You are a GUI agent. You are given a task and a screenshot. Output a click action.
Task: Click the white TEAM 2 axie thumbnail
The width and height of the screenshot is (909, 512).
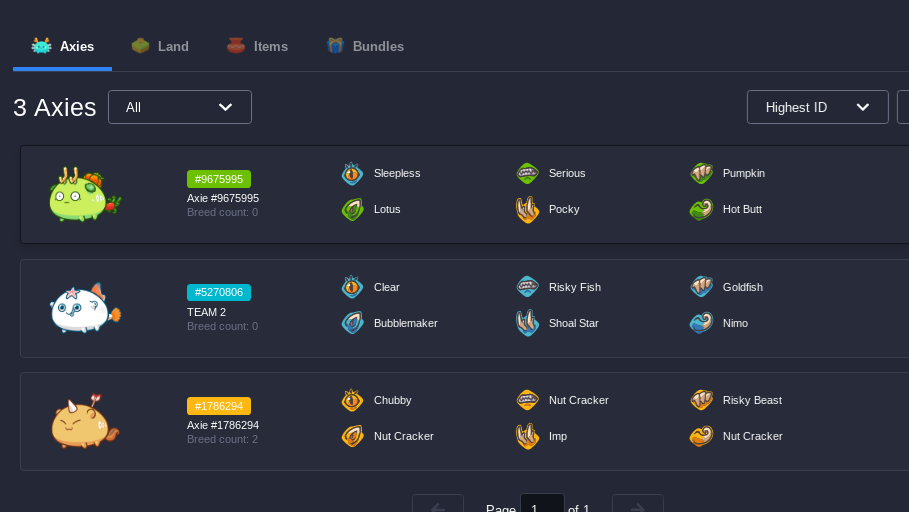click(x=85, y=308)
